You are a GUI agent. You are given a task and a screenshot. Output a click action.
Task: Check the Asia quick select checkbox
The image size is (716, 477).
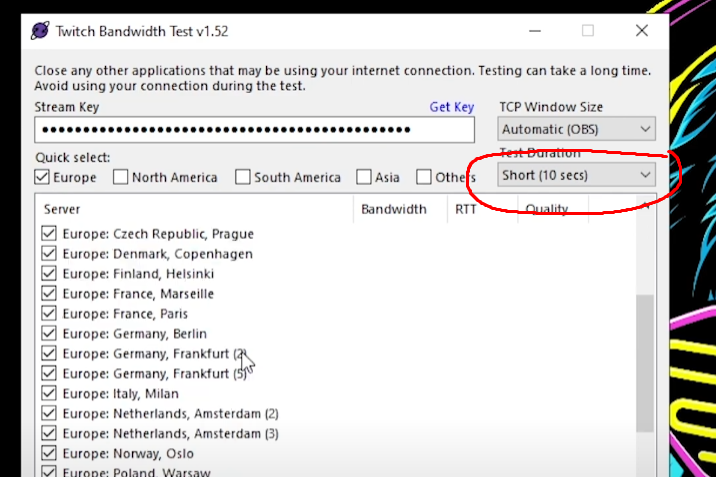363,177
